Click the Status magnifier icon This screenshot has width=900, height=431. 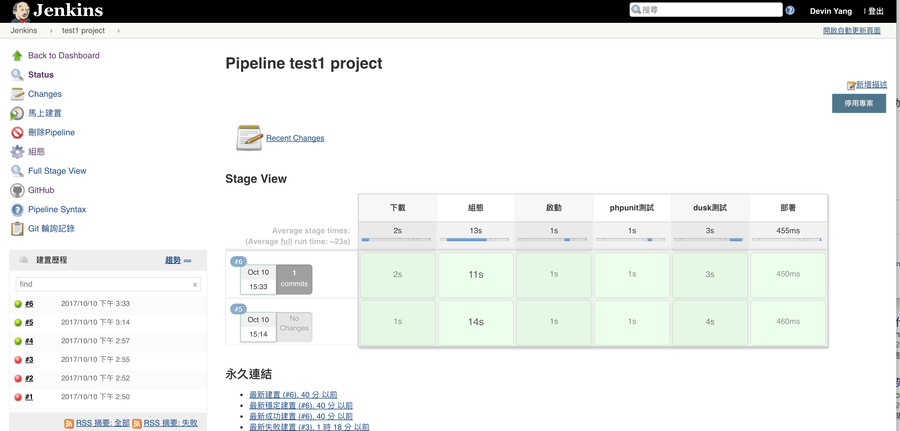click(17, 75)
